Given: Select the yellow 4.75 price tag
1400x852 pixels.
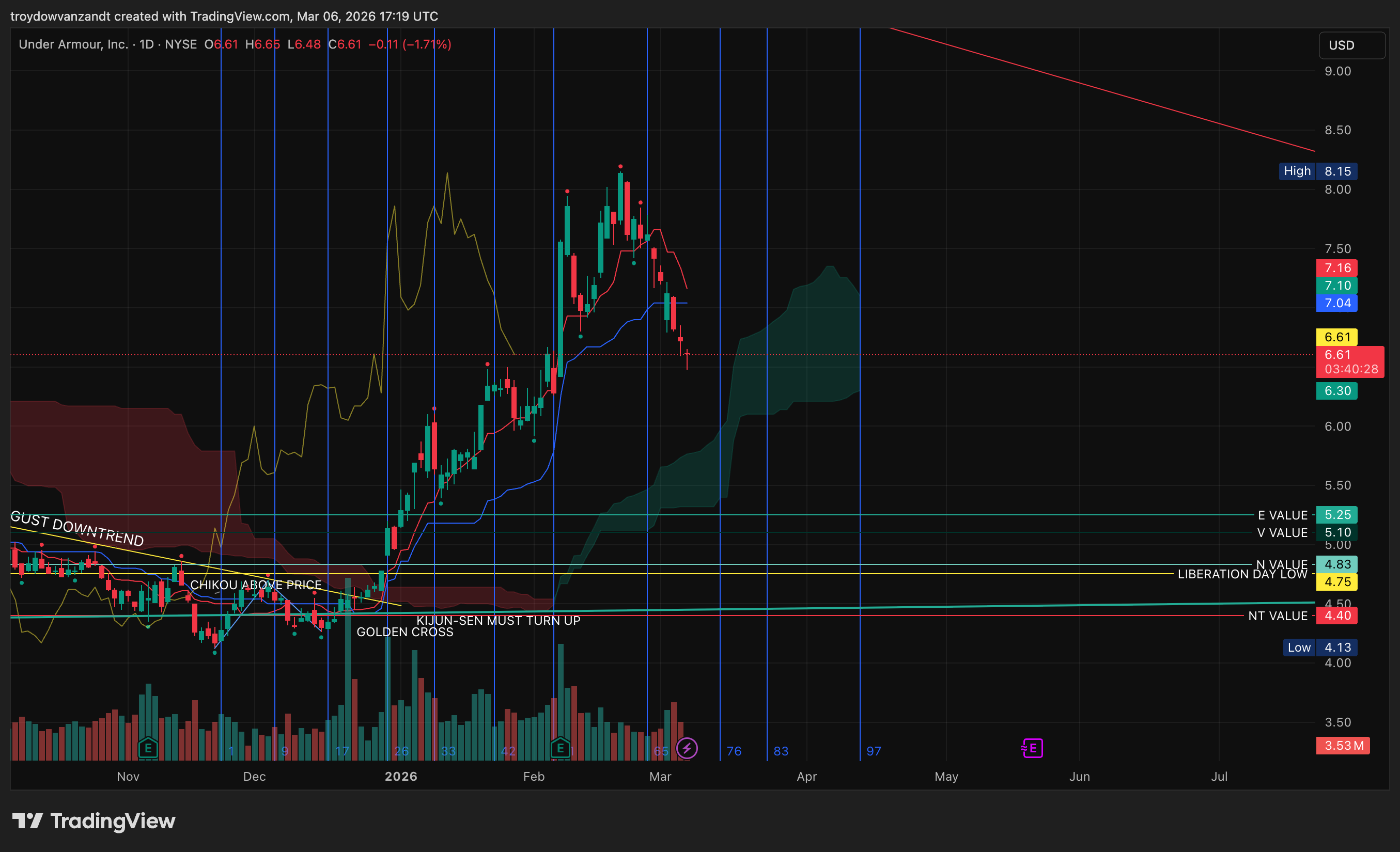Looking at the screenshot, I should [x=1337, y=581].
